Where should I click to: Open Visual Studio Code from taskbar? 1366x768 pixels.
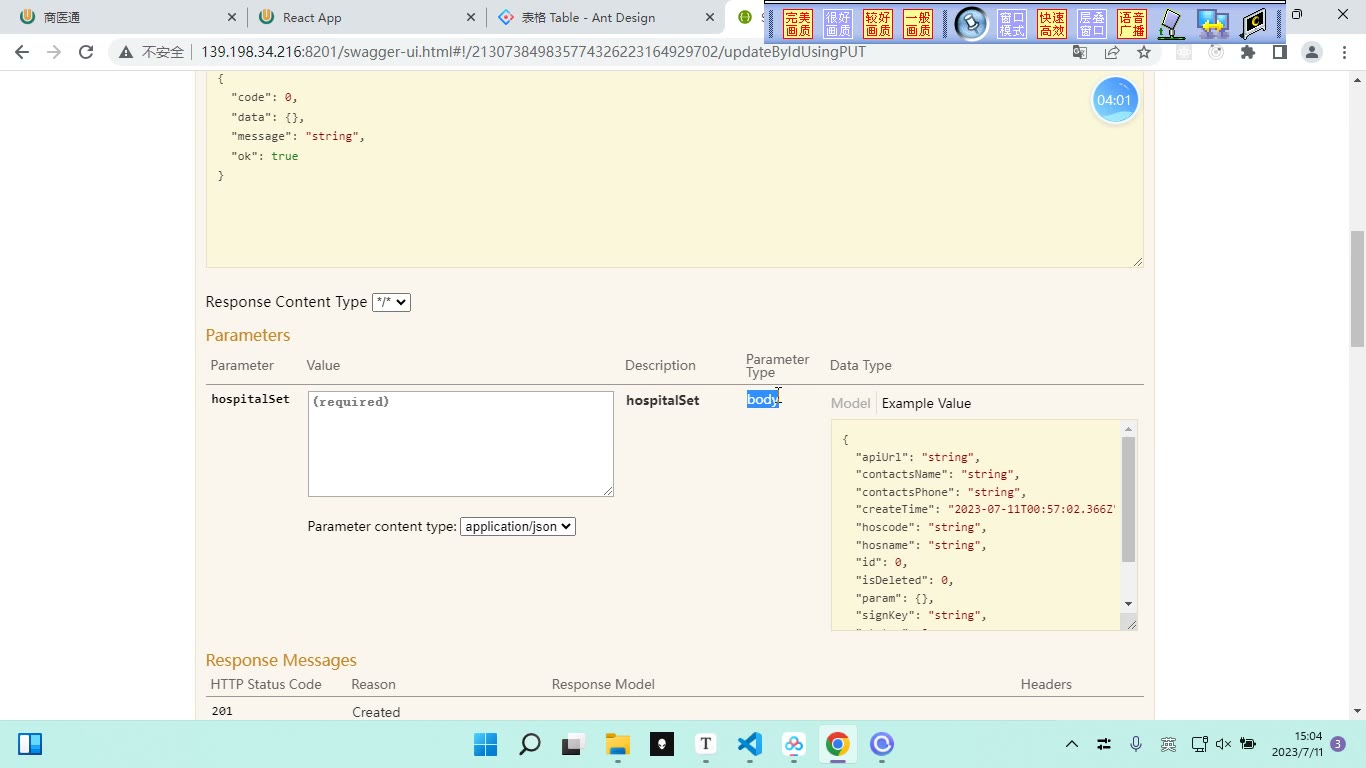(x=750, y=744)
